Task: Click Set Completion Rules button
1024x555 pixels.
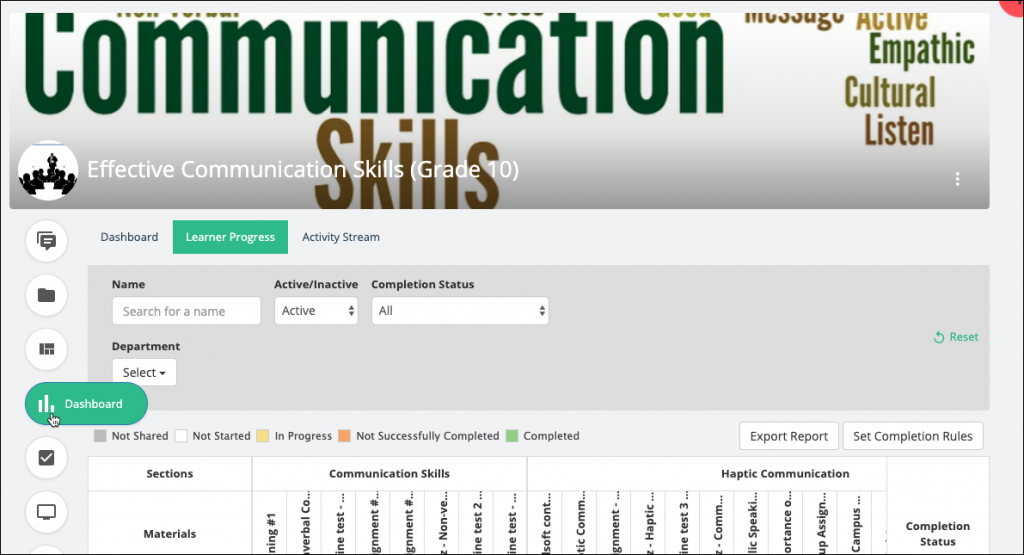Action: click(912, 436)
